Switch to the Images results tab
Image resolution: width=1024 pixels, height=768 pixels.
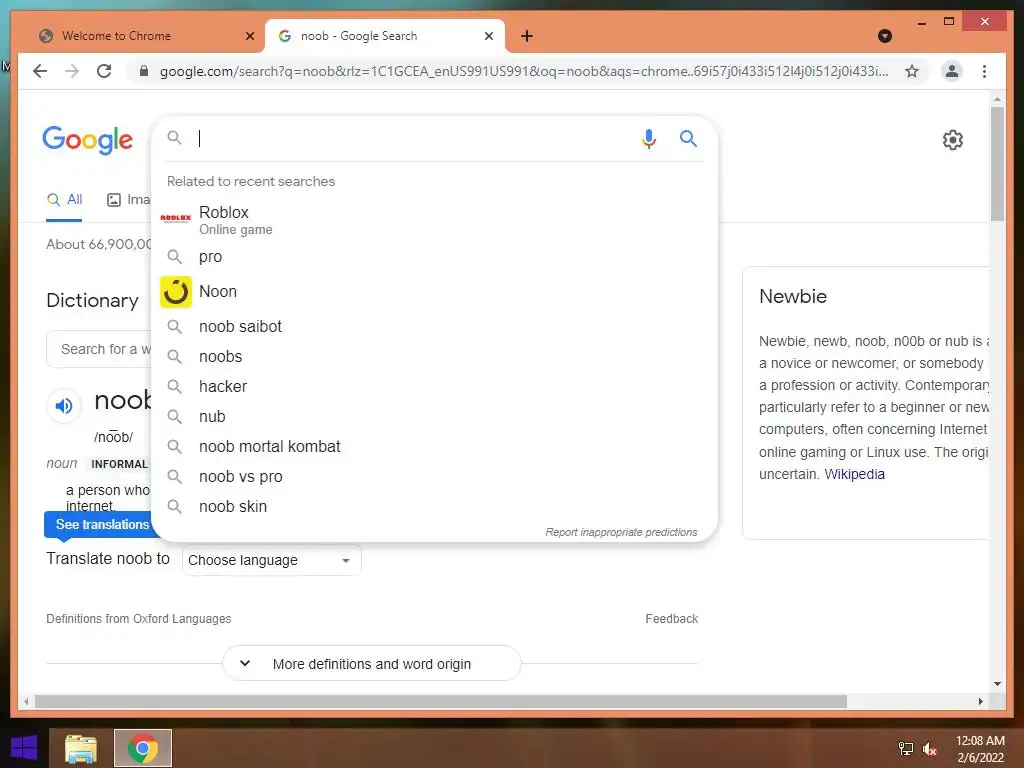pos(129,200)
